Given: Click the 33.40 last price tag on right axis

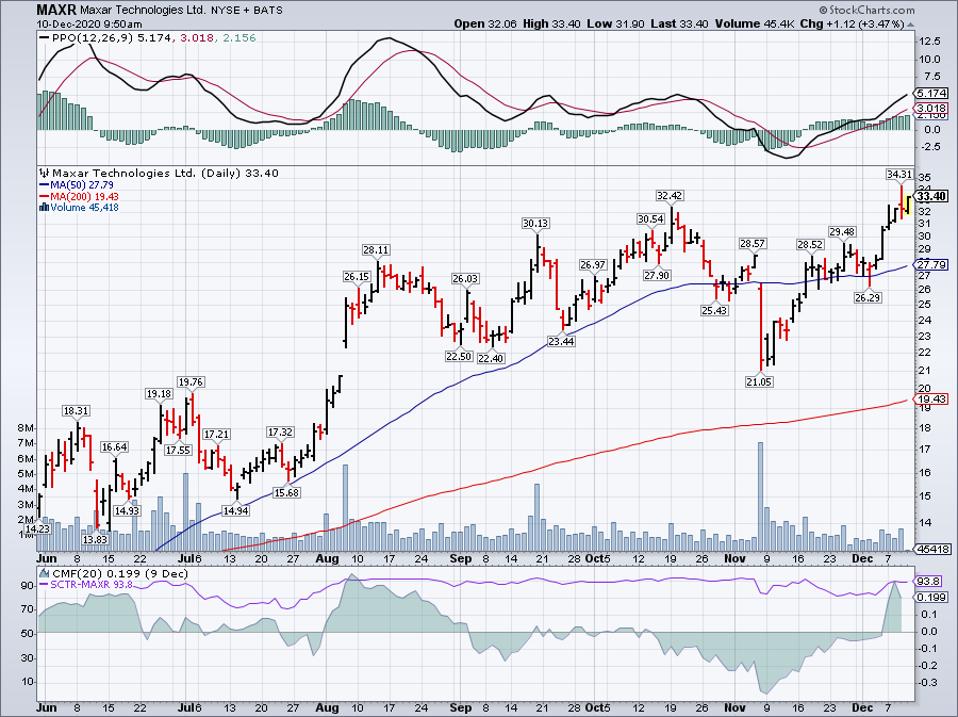Looking at the screenshot, I should (932, 196).
